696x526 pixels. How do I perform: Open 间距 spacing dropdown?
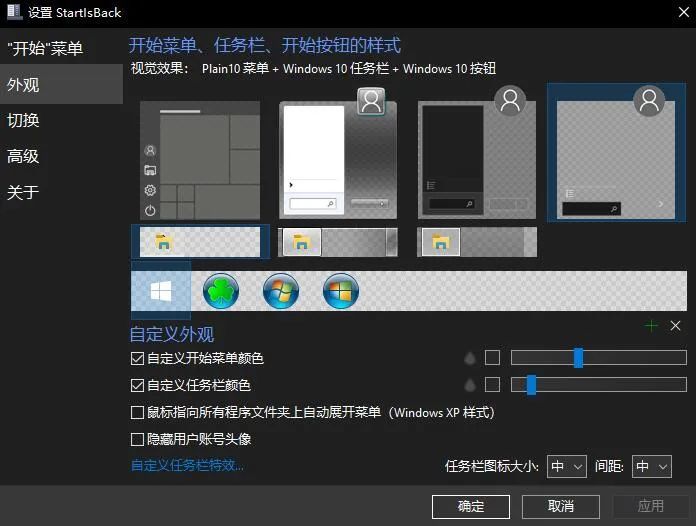(652, 467)
